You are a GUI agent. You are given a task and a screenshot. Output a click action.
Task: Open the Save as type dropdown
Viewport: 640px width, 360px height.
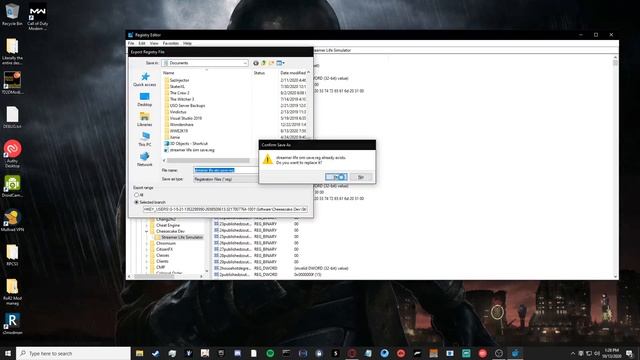(226, 179)
